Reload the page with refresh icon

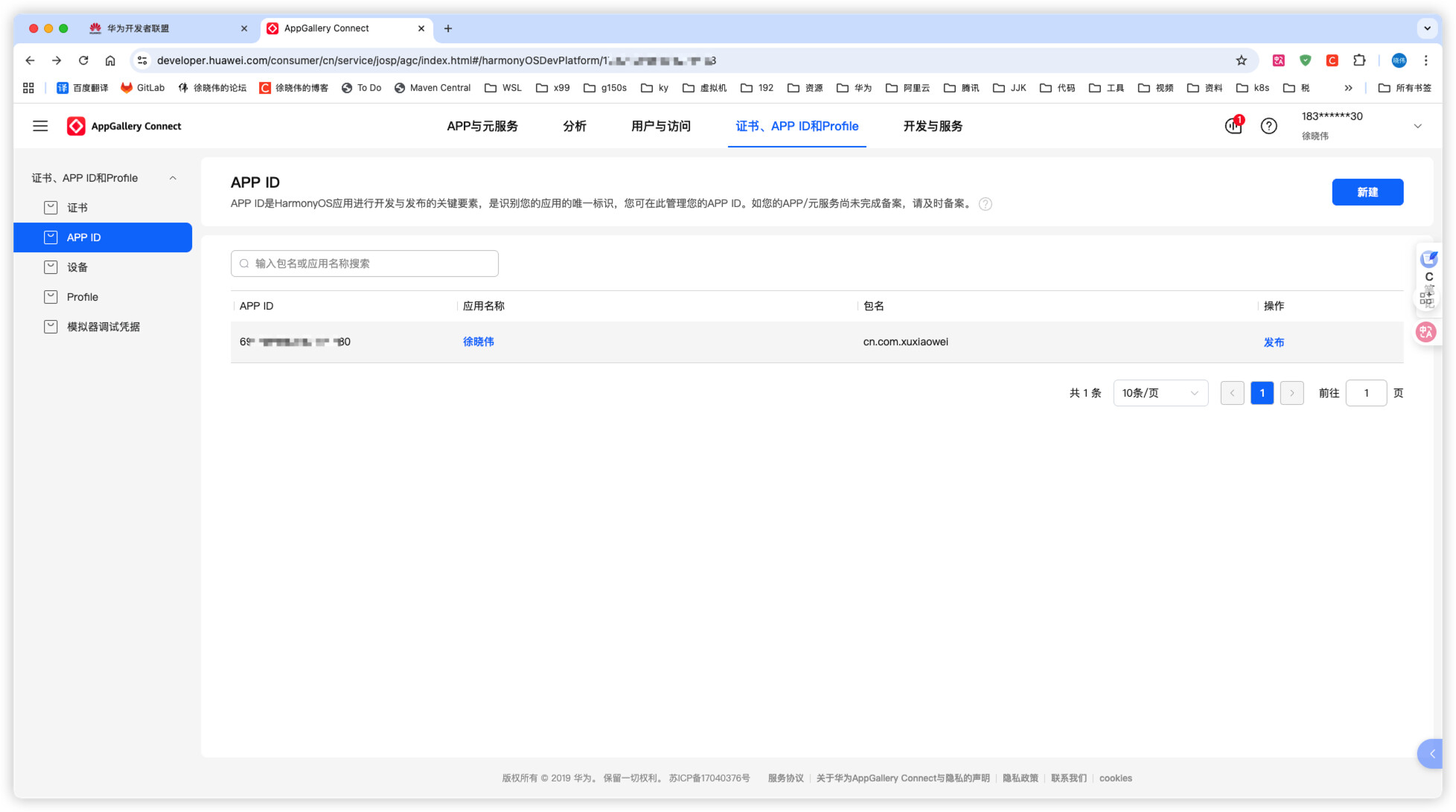click(83, 60)
